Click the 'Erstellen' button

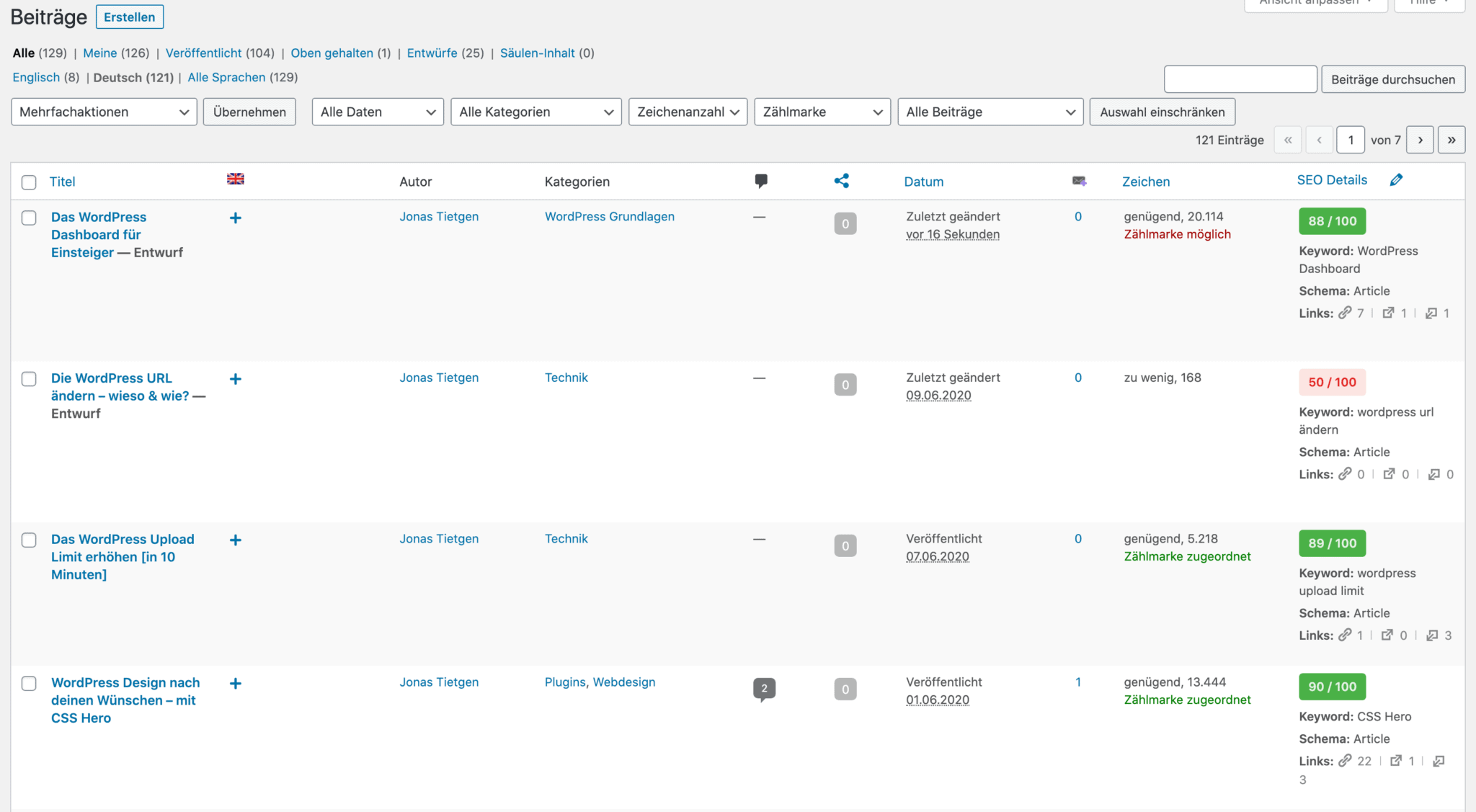point(130,17)
